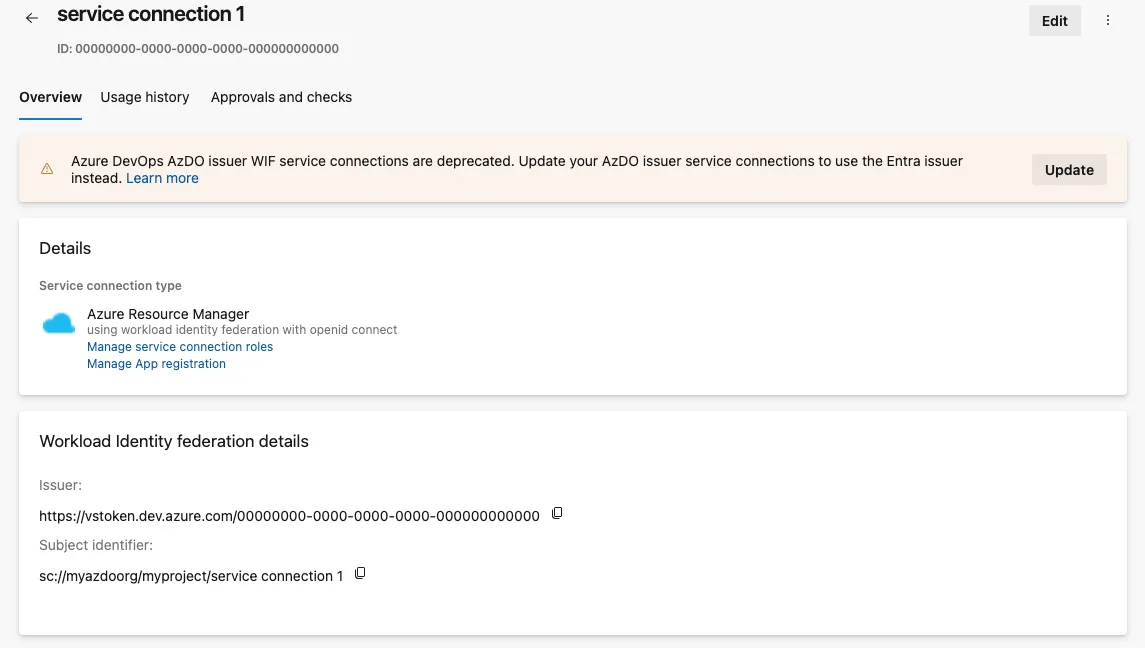This screenshot has height=648, width=1145.
Task: Click the service connection 1 page title
Action: (151, 14)
